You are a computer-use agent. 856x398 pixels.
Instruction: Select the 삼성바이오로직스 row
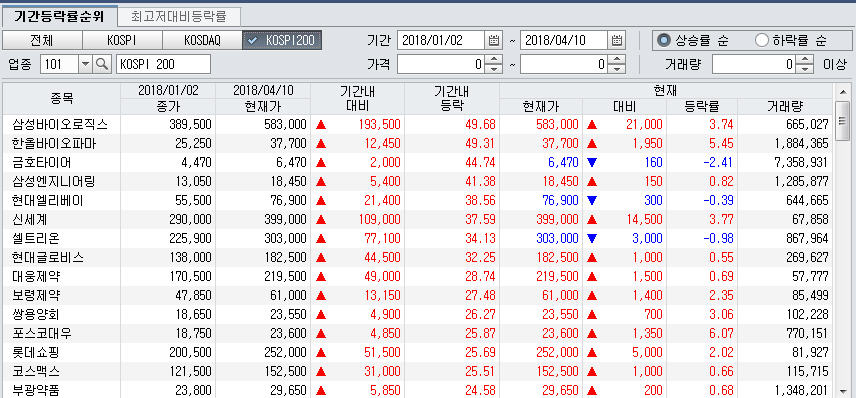tap(418, 124)
